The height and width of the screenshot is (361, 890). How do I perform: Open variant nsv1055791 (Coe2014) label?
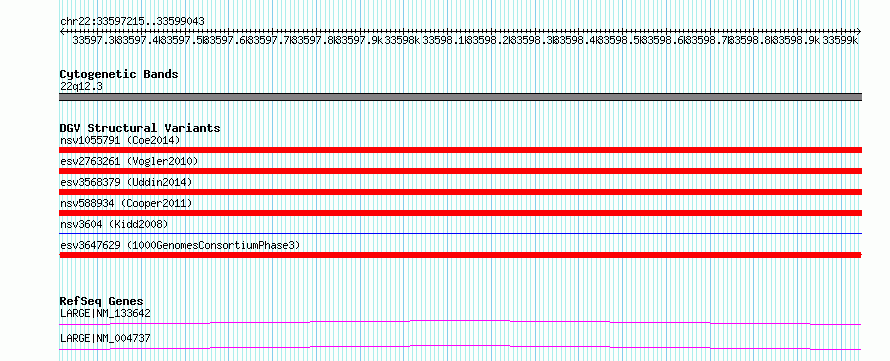pyautogui.click(x=120, y=140)
